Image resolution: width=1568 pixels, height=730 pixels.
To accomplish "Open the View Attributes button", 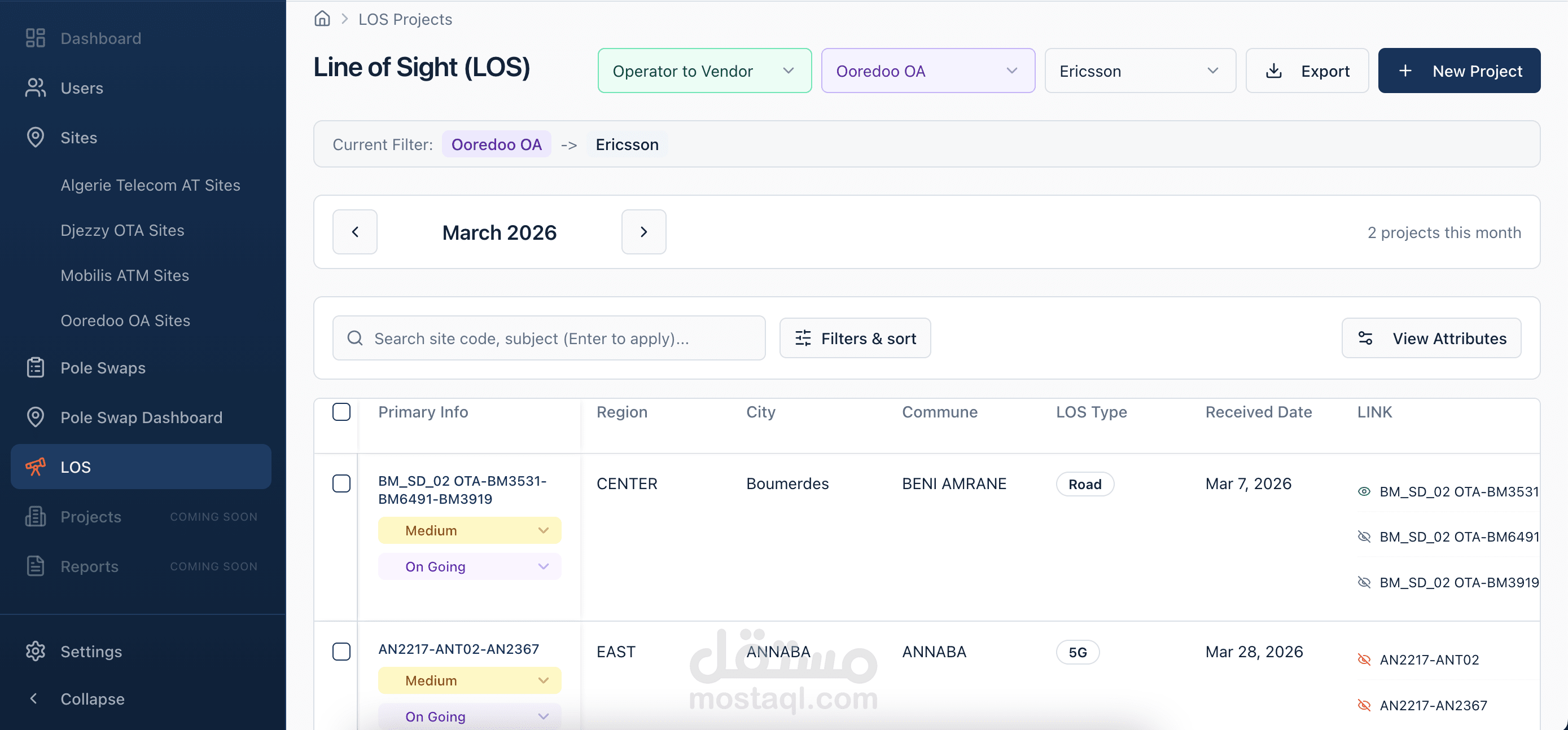I will click(x=1431, y=338).
